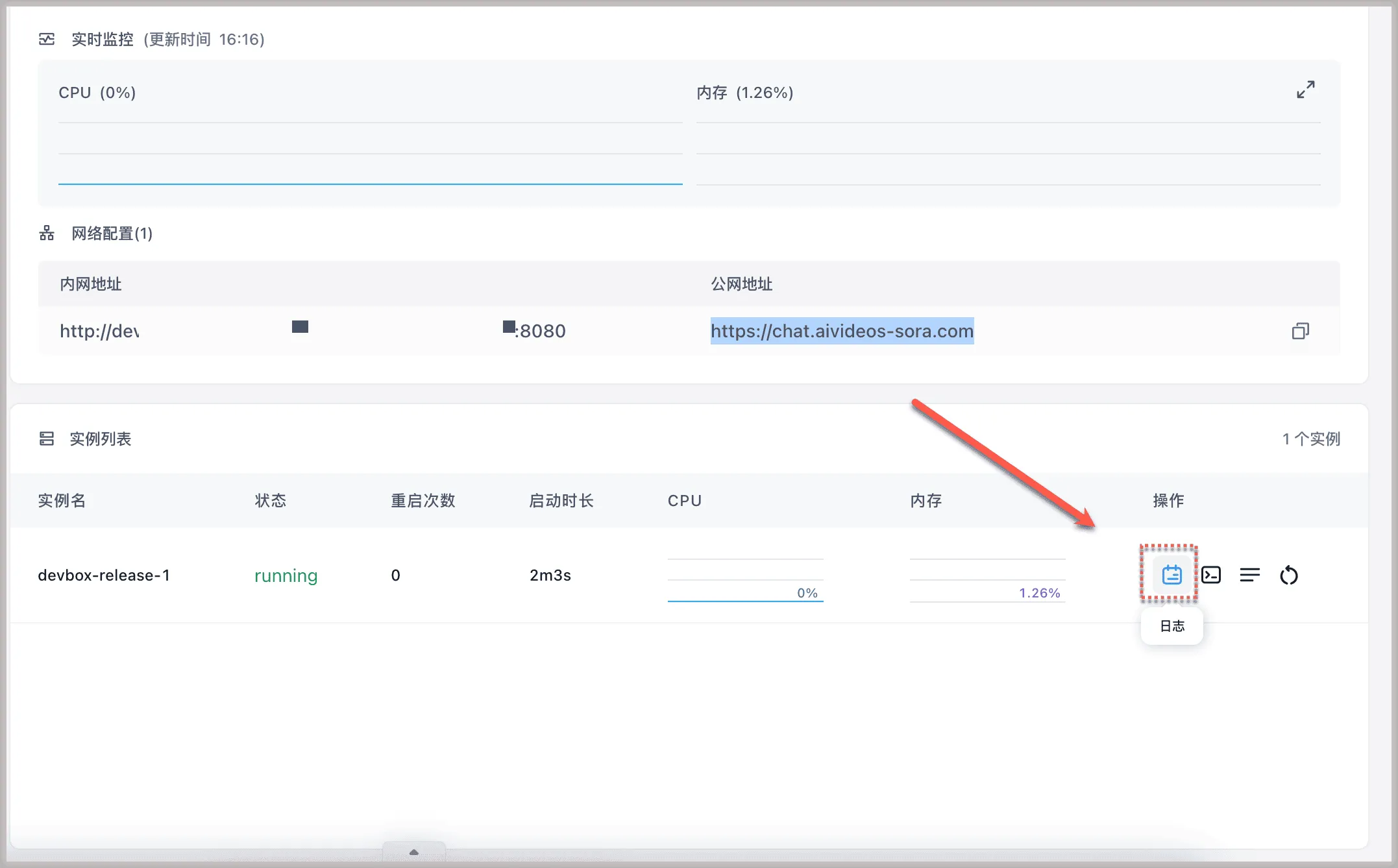Click the instance memory 1.26% mini chart
This screenshot has width=1398, height=868.
coord(987,580)
